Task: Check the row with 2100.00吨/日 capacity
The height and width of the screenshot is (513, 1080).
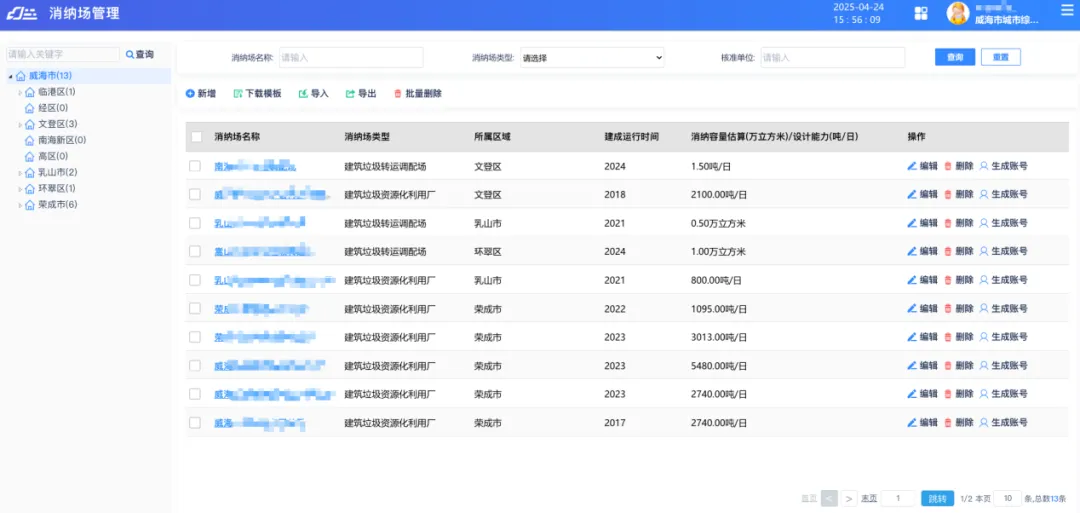Action: pos(195,195)
